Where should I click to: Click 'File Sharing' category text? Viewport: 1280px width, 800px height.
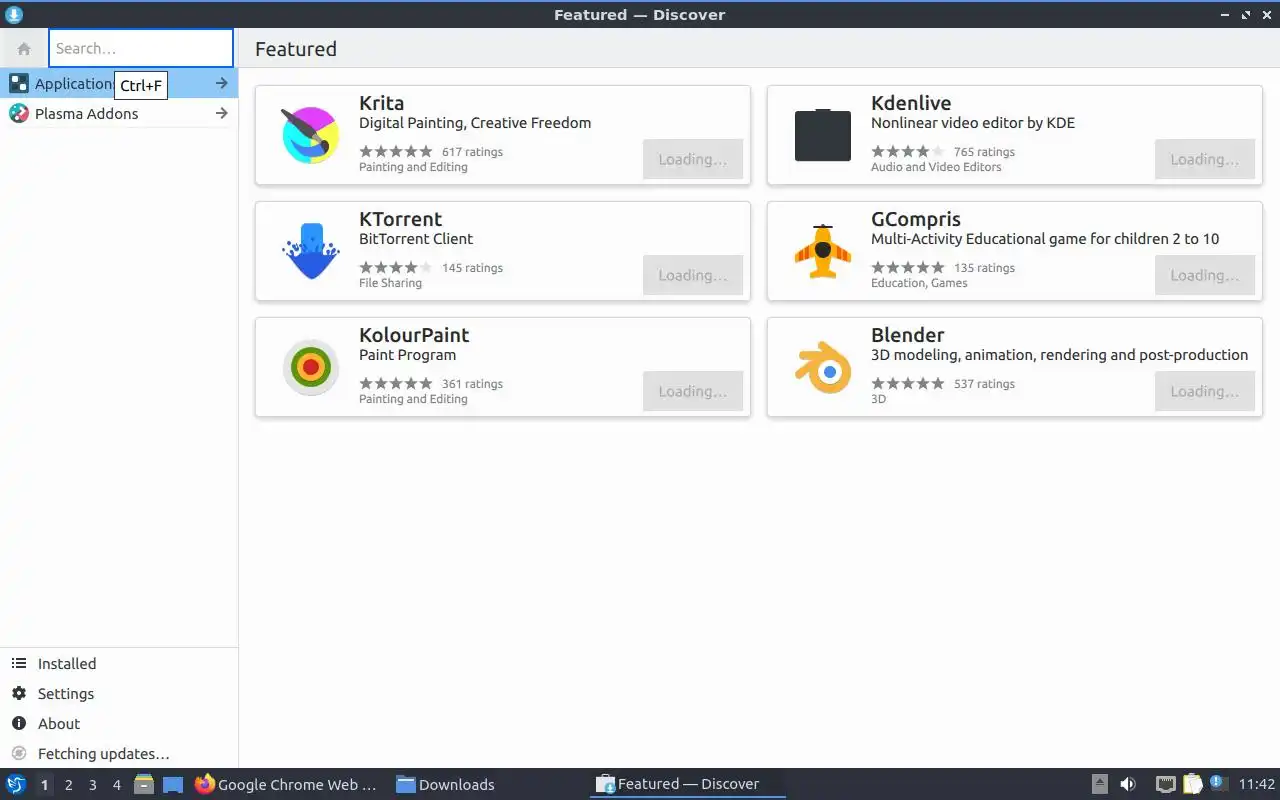pyautogui.click(x=390, y=283)
